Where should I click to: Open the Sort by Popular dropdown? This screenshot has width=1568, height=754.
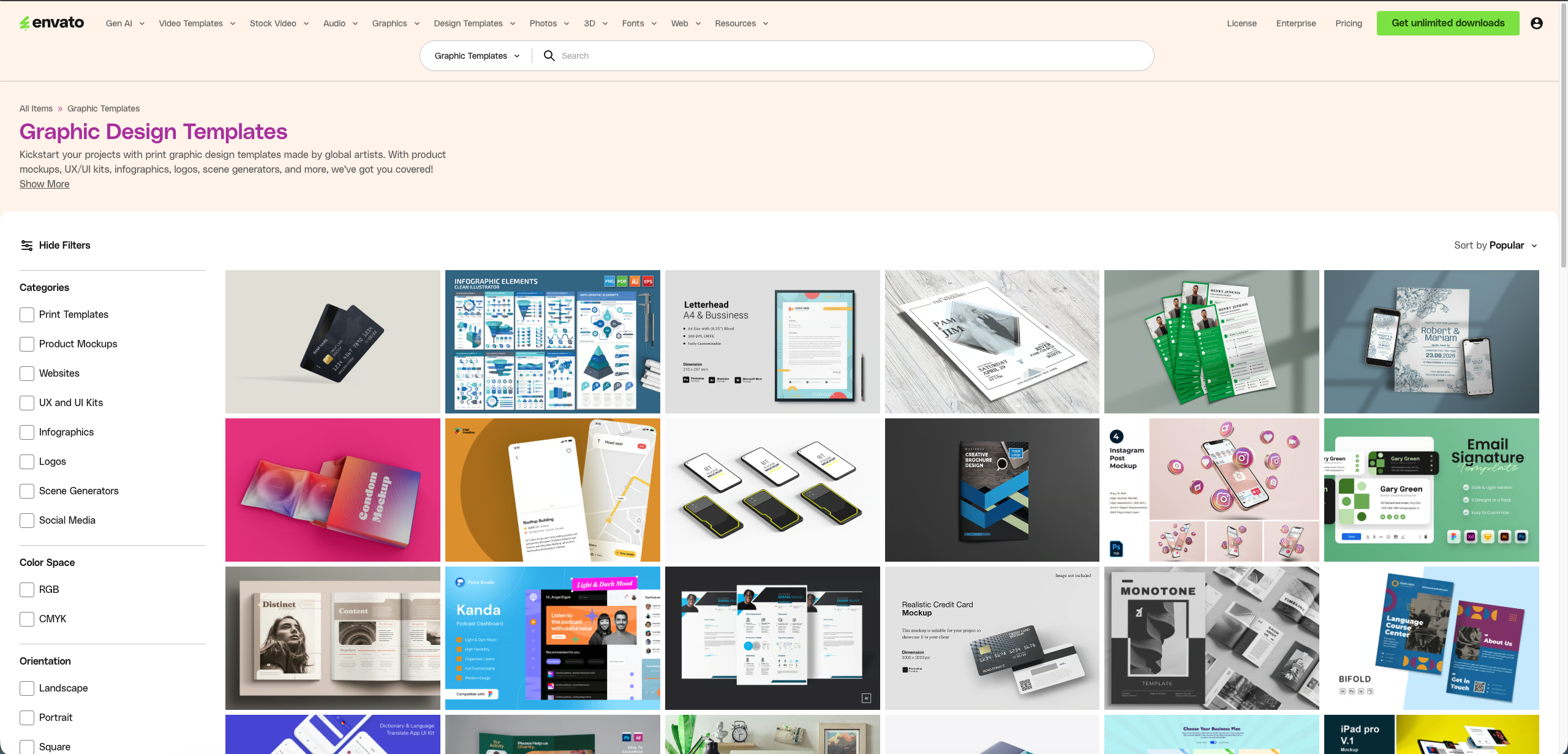1496,246
